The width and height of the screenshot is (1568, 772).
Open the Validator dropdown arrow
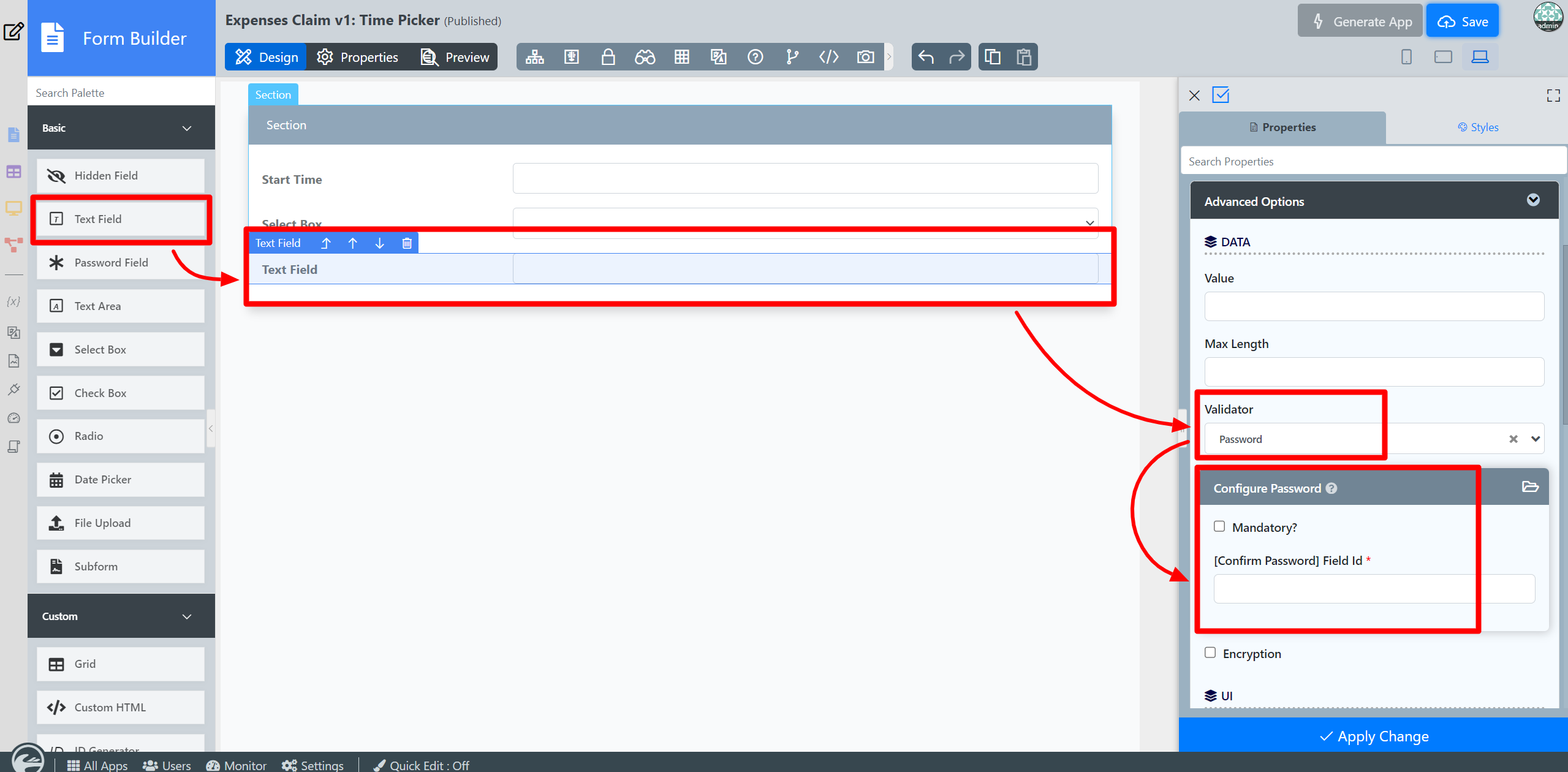(x=1535, y=439)
